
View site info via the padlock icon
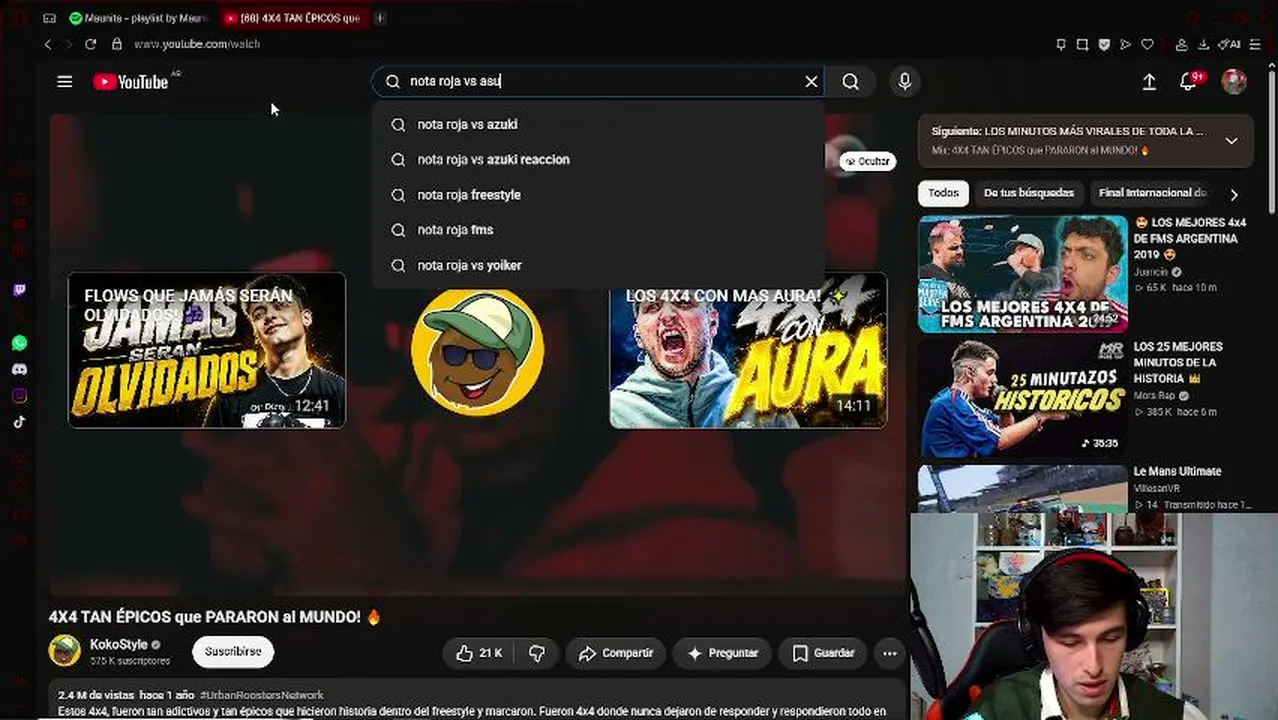point(116,44)
